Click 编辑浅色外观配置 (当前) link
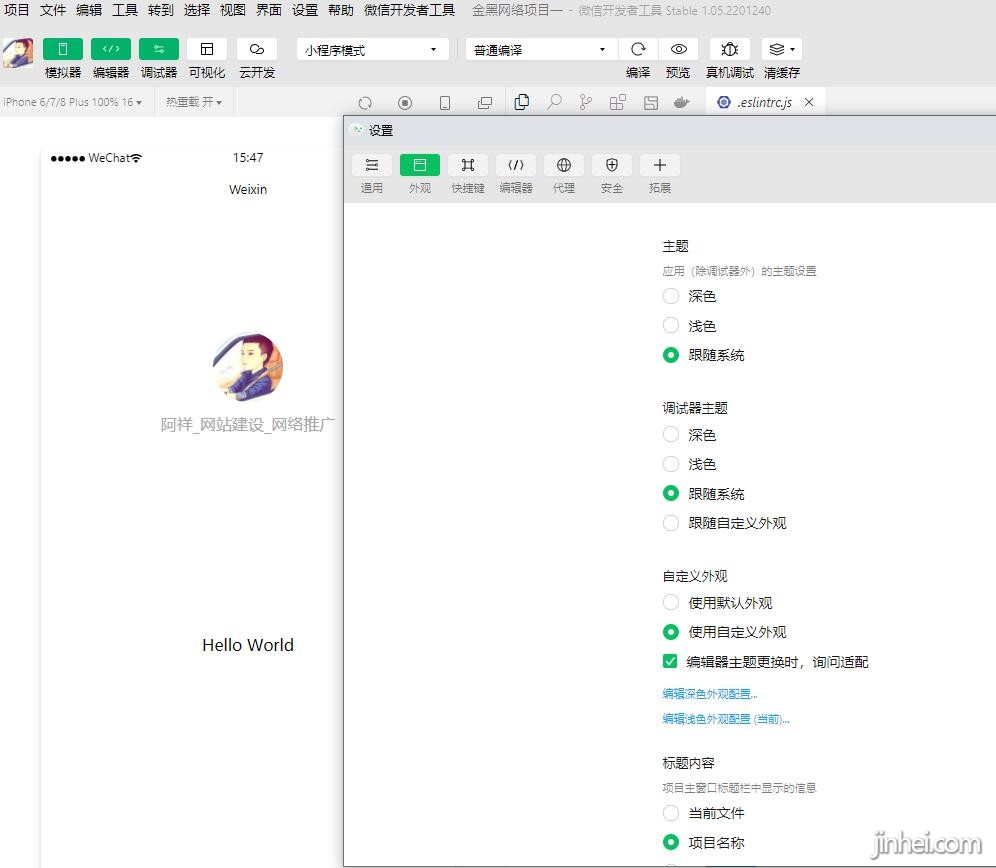Screen dimensions: 996x868 pyautogui.click(x=725, y=719)
